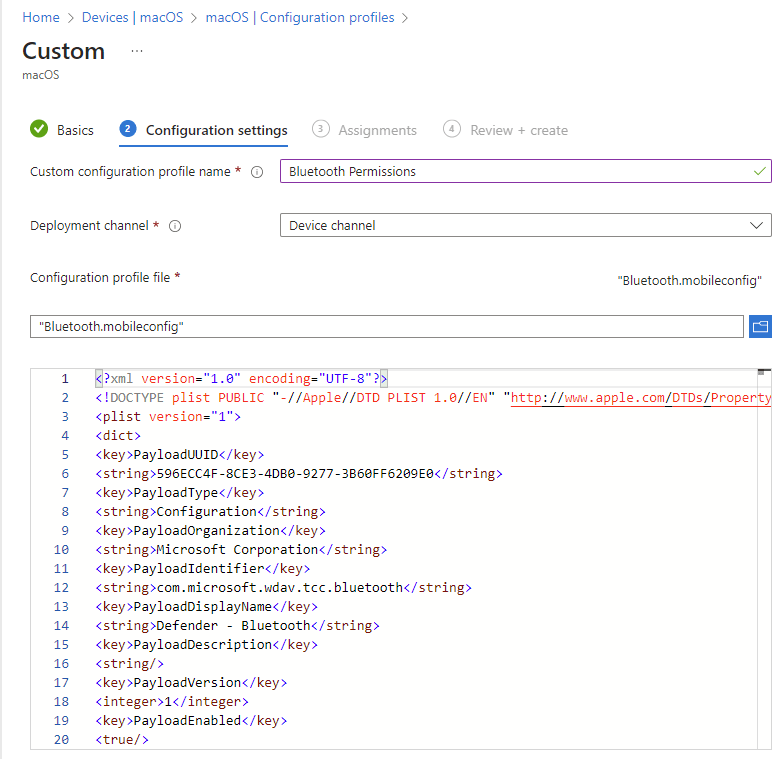Click the Bluetooth Permissions name field

tap(526, 171)
